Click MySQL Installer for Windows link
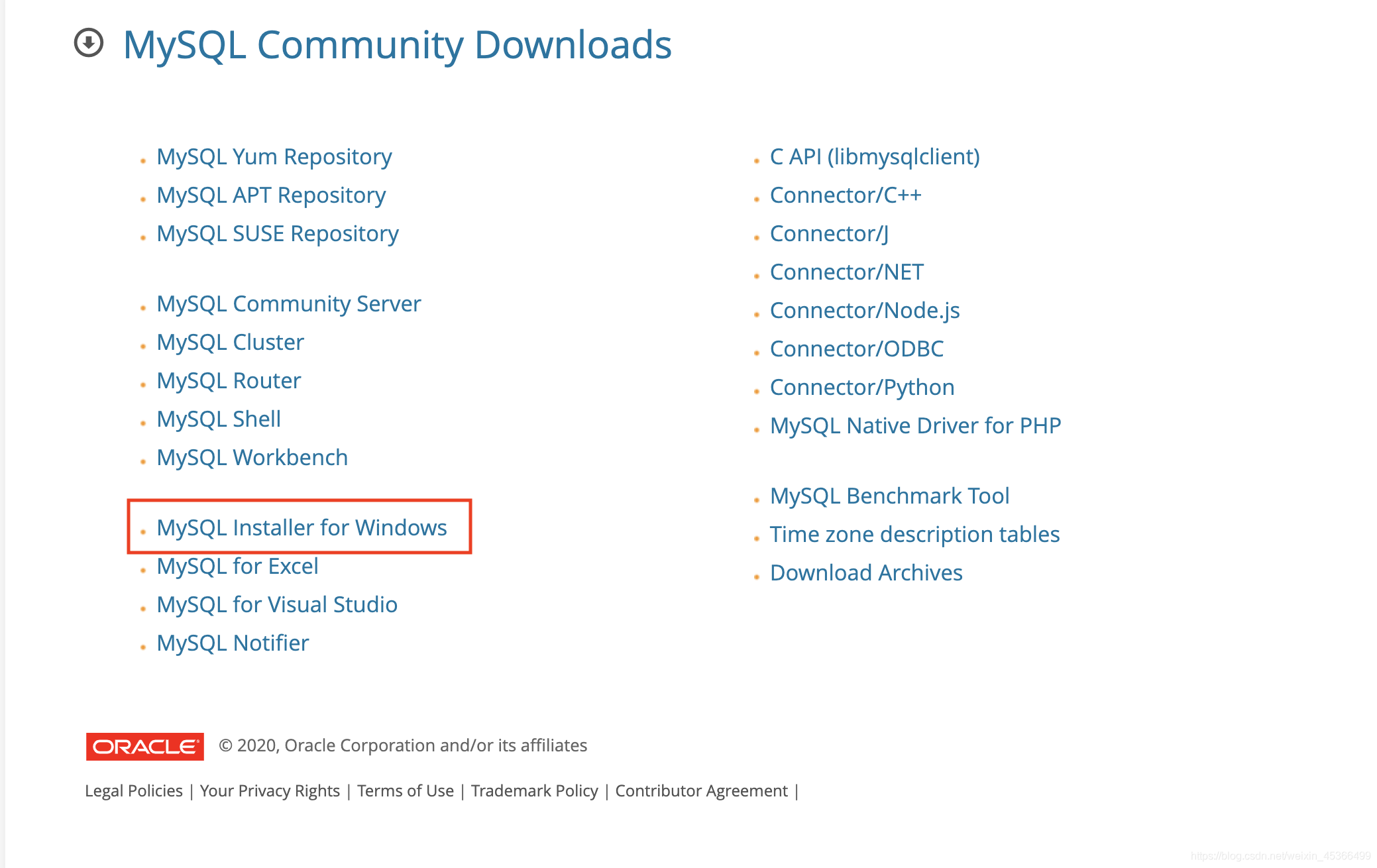Screen dimensions: 1377x868 (x=302, y=528)
